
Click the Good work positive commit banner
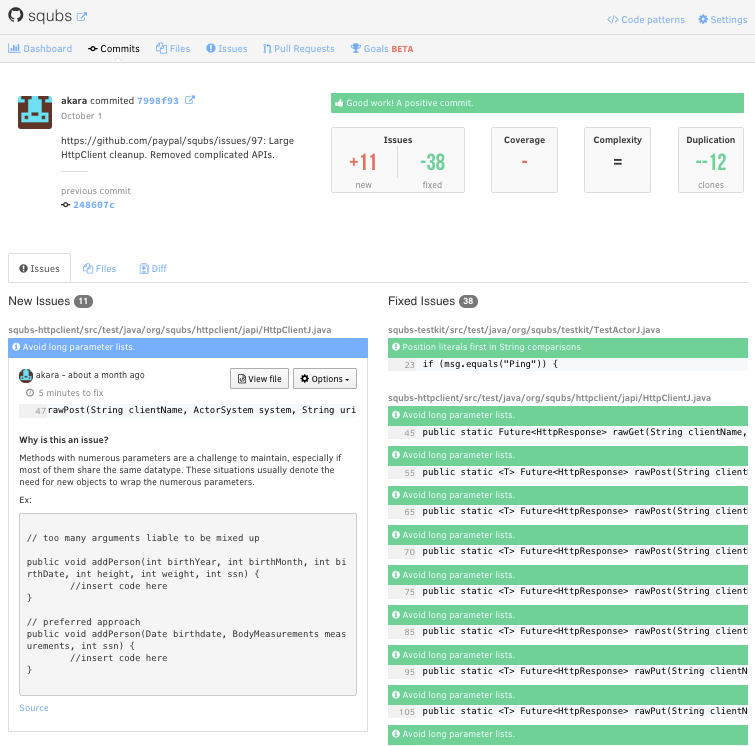click(537, 103)
